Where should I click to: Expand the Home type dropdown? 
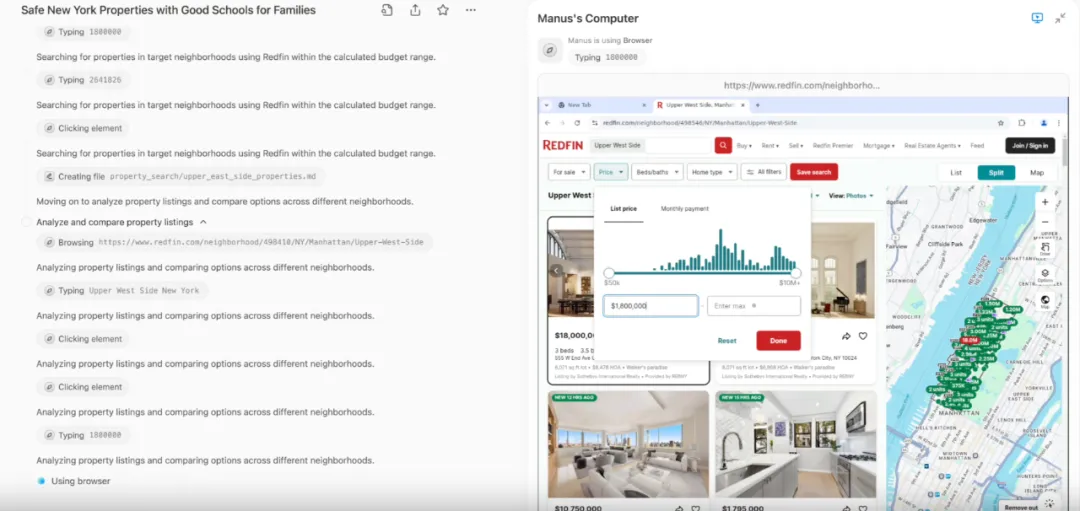tap(712, 172)
